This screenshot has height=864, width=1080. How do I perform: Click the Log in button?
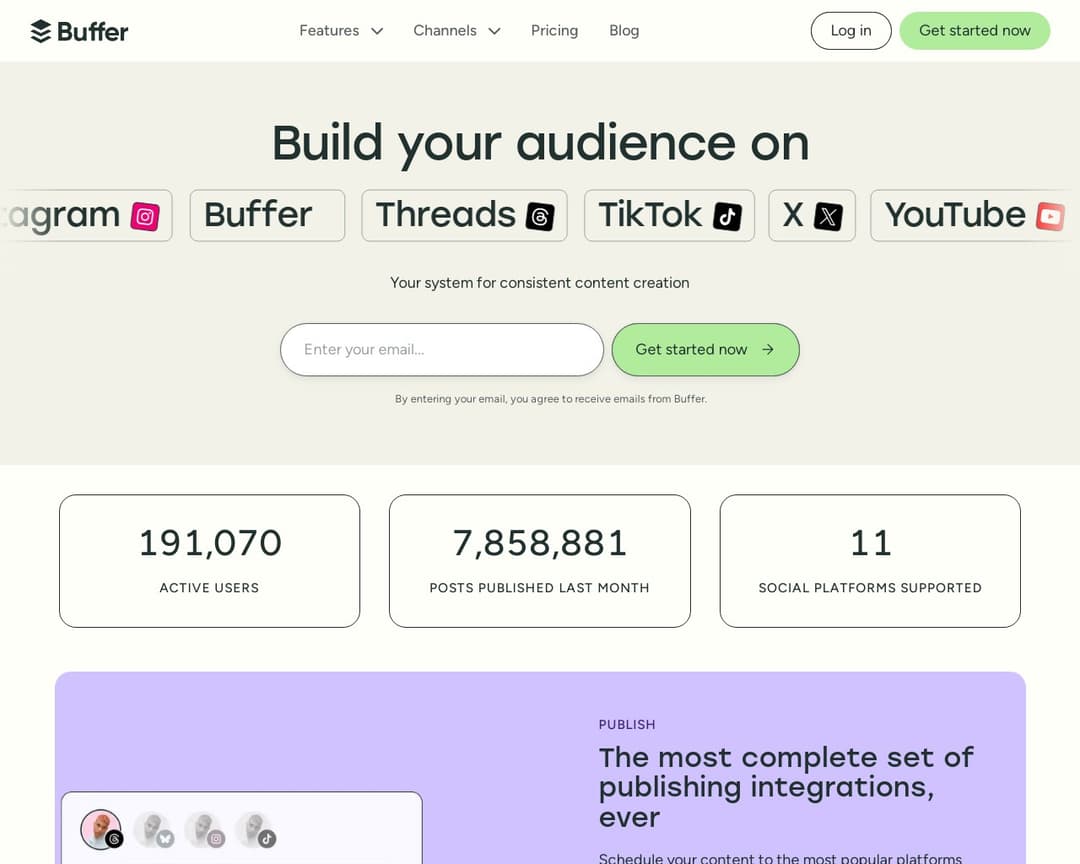coord(851,30)
